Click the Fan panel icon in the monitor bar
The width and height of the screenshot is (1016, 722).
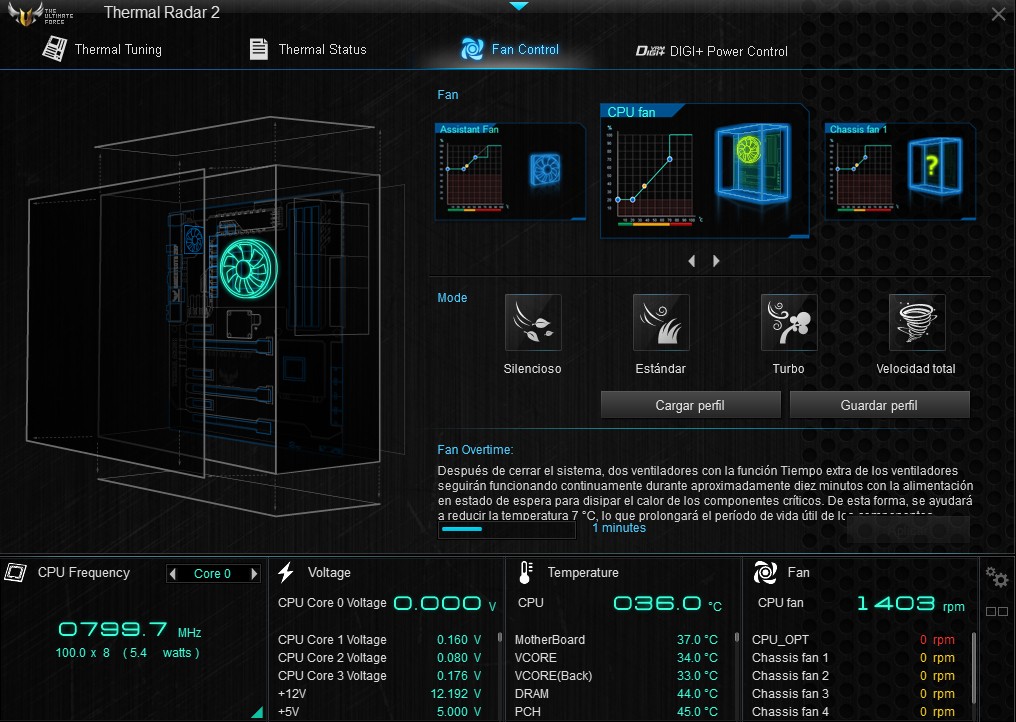click(765, 572)
